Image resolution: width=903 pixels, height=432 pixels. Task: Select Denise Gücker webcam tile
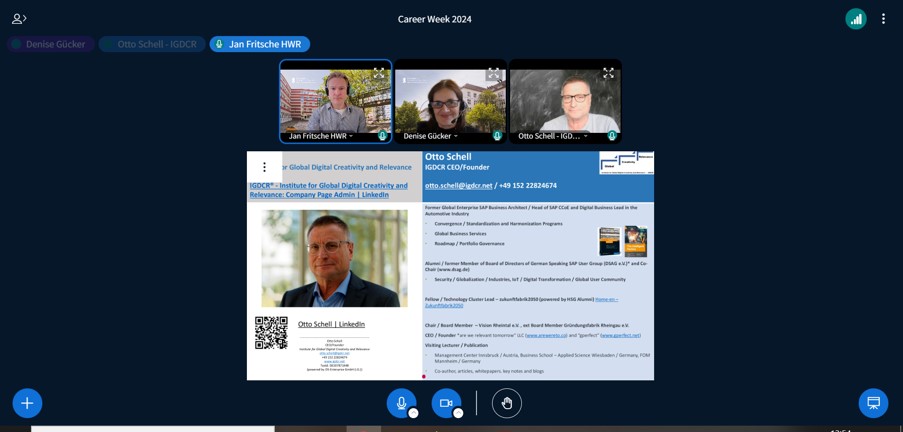[x=450, y=101]
